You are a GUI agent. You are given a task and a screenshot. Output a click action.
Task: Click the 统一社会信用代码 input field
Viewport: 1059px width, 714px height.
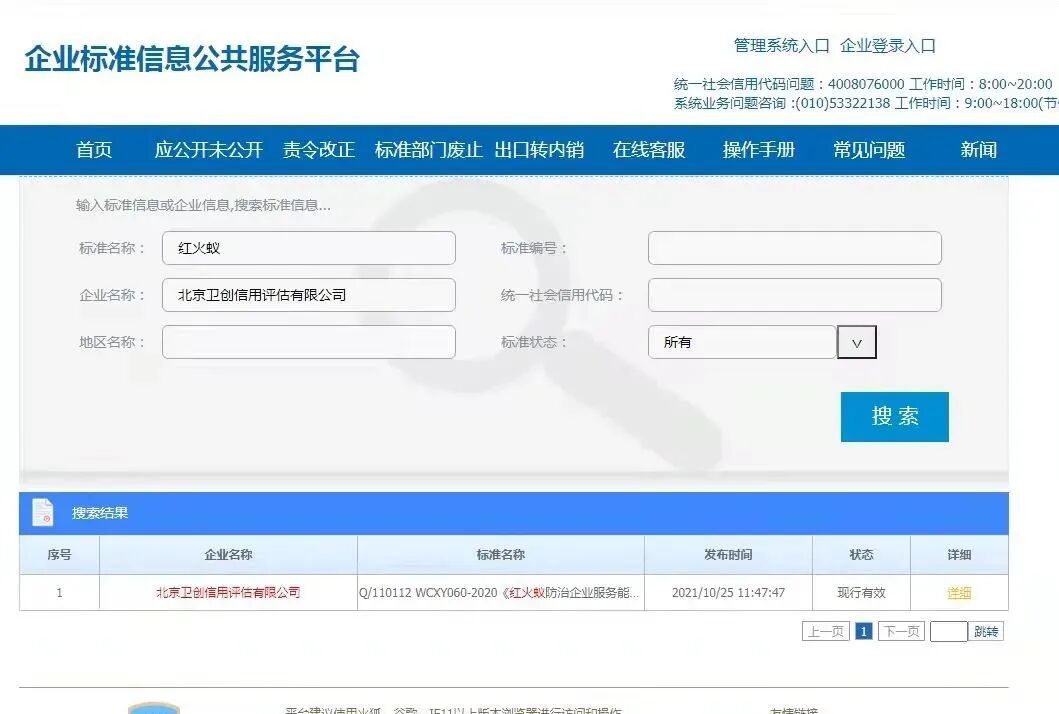794,295
